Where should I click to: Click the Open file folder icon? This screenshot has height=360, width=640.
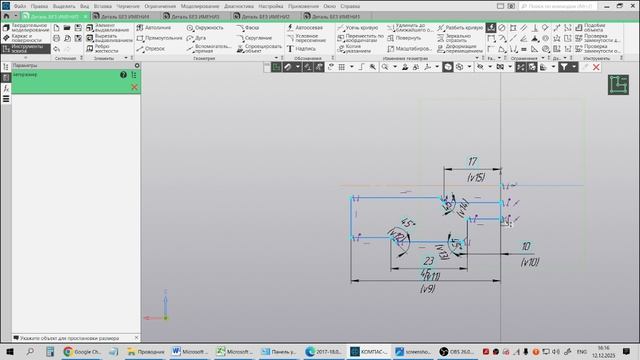67,28
